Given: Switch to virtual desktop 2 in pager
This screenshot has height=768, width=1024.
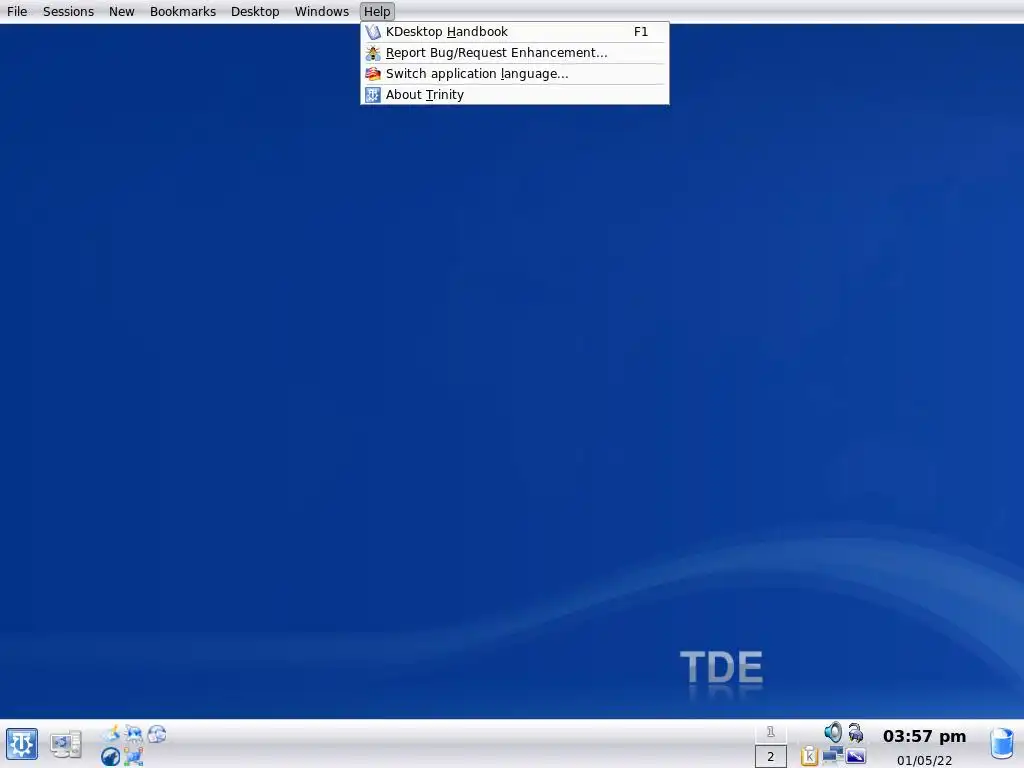Looking at the screenshot, I should 771,756.
